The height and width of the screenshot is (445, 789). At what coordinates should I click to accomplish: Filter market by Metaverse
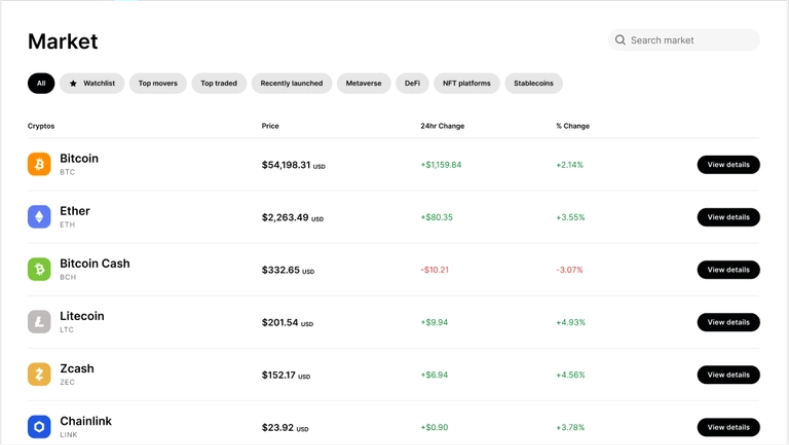pos(364,83)
